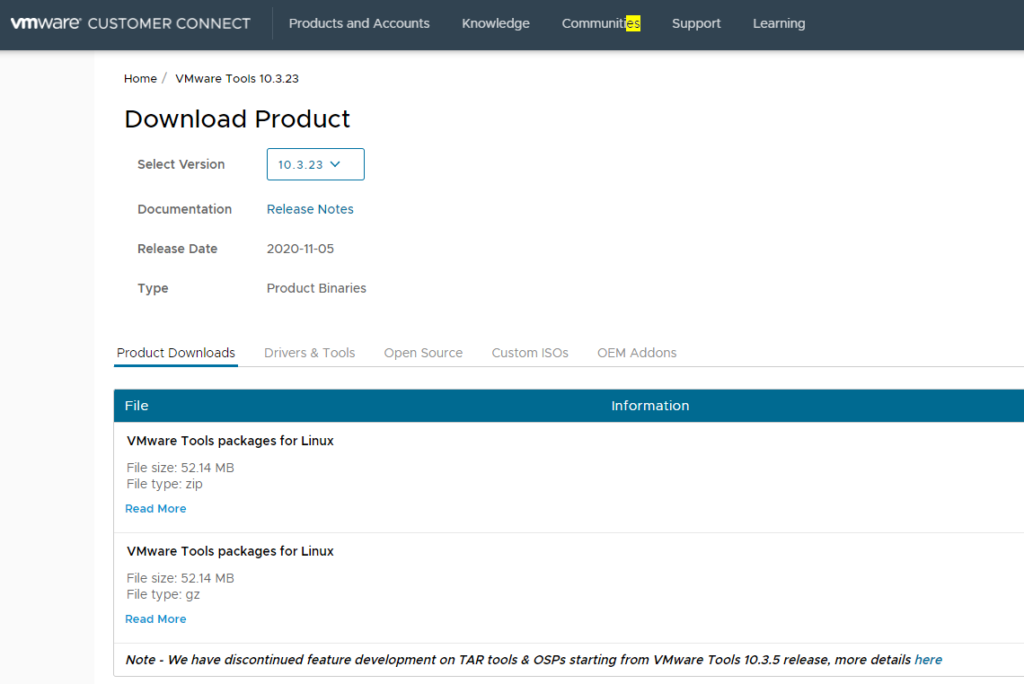Go to Home breadcrumb link

[140, 78]
